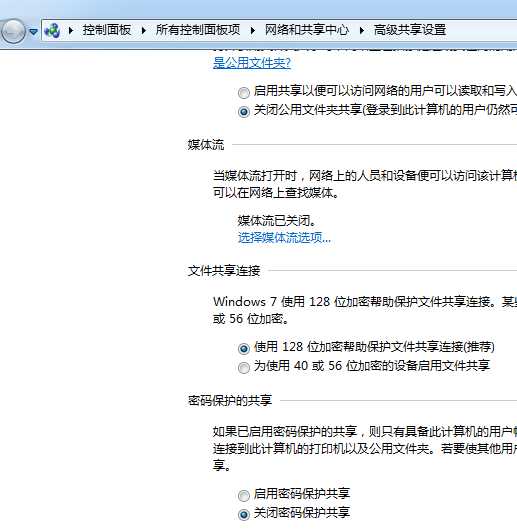This screenshot has width=517, height=532.
Task: Open the 是公用文件夹? help link
Action: [x=252, y=63]
